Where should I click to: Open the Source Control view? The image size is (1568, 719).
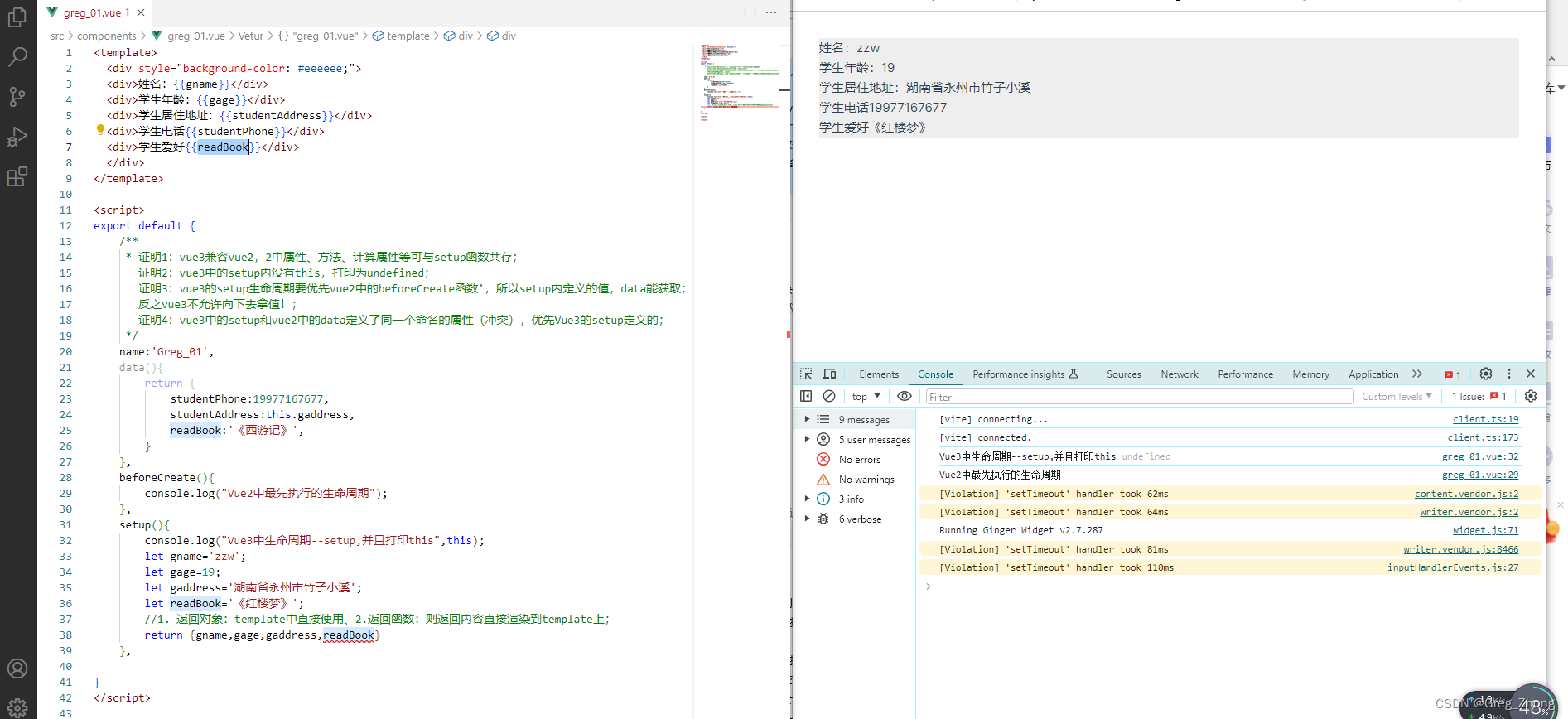(17, 96)
